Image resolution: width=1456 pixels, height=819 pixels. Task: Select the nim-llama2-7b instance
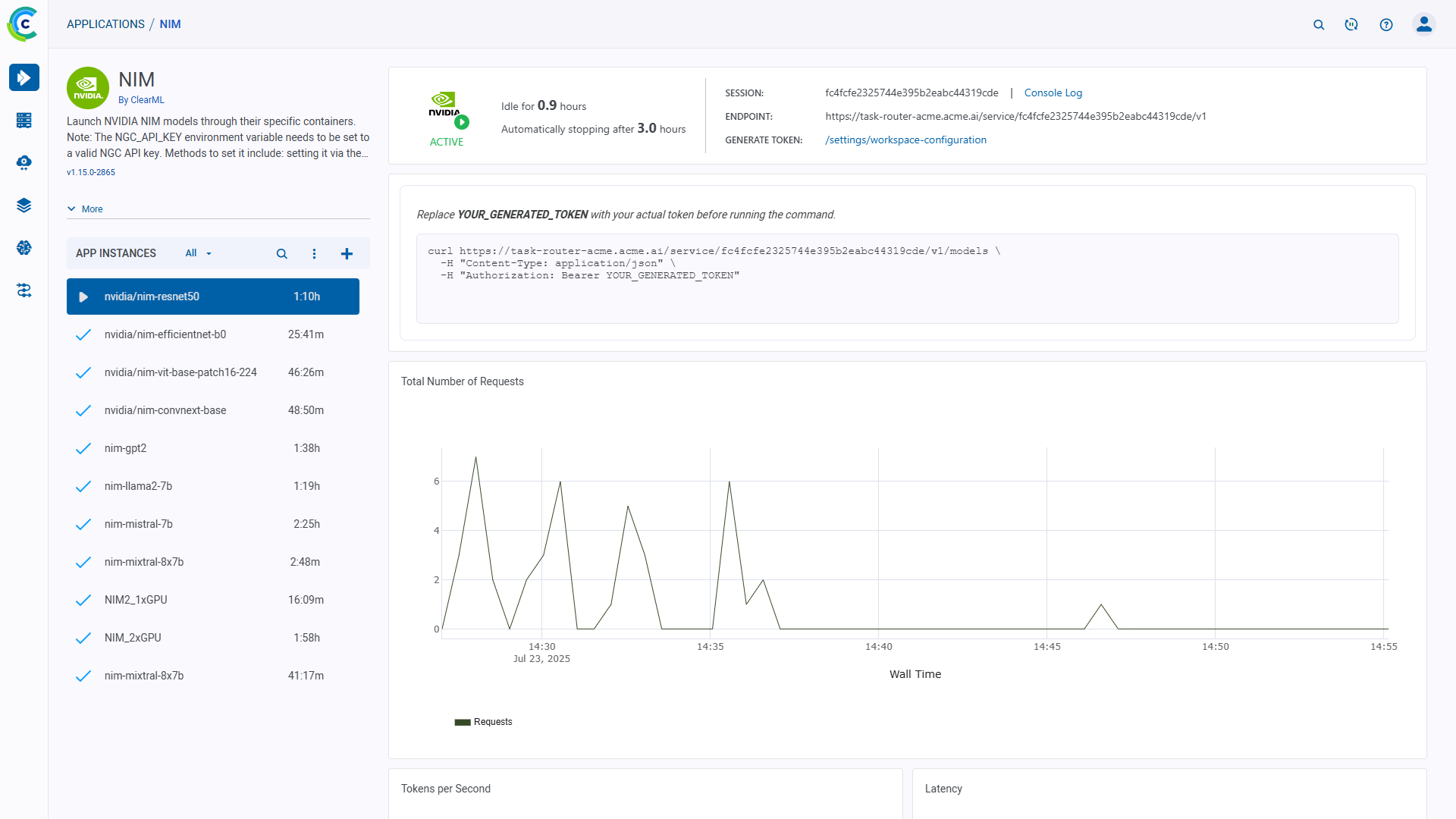pos(138,486)
